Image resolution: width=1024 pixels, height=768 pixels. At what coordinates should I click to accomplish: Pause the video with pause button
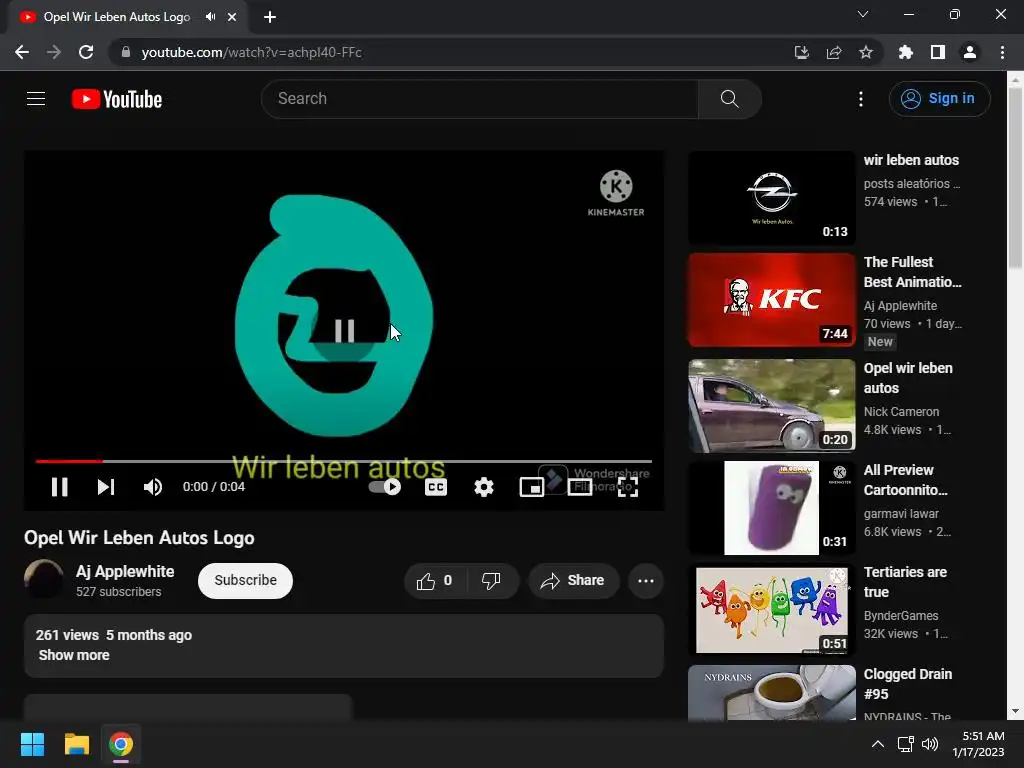point(59,487)
